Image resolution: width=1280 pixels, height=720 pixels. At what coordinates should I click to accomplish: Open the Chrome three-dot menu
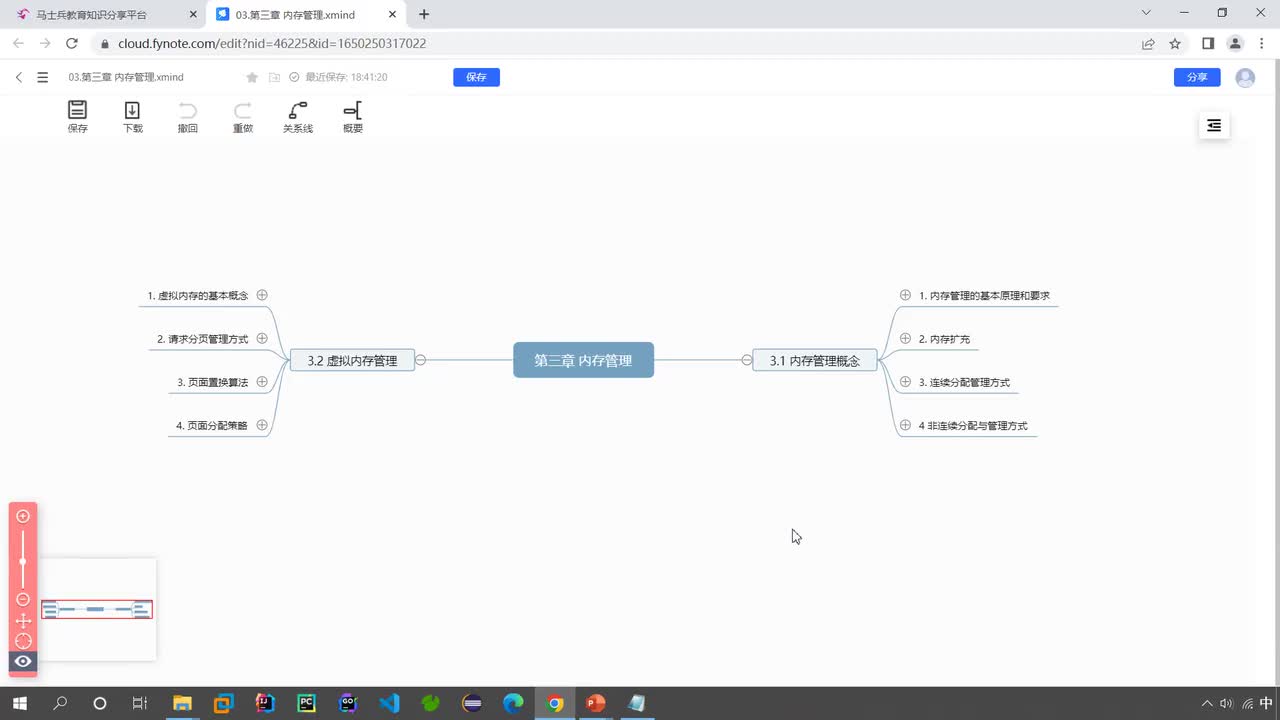[1262, 44]
